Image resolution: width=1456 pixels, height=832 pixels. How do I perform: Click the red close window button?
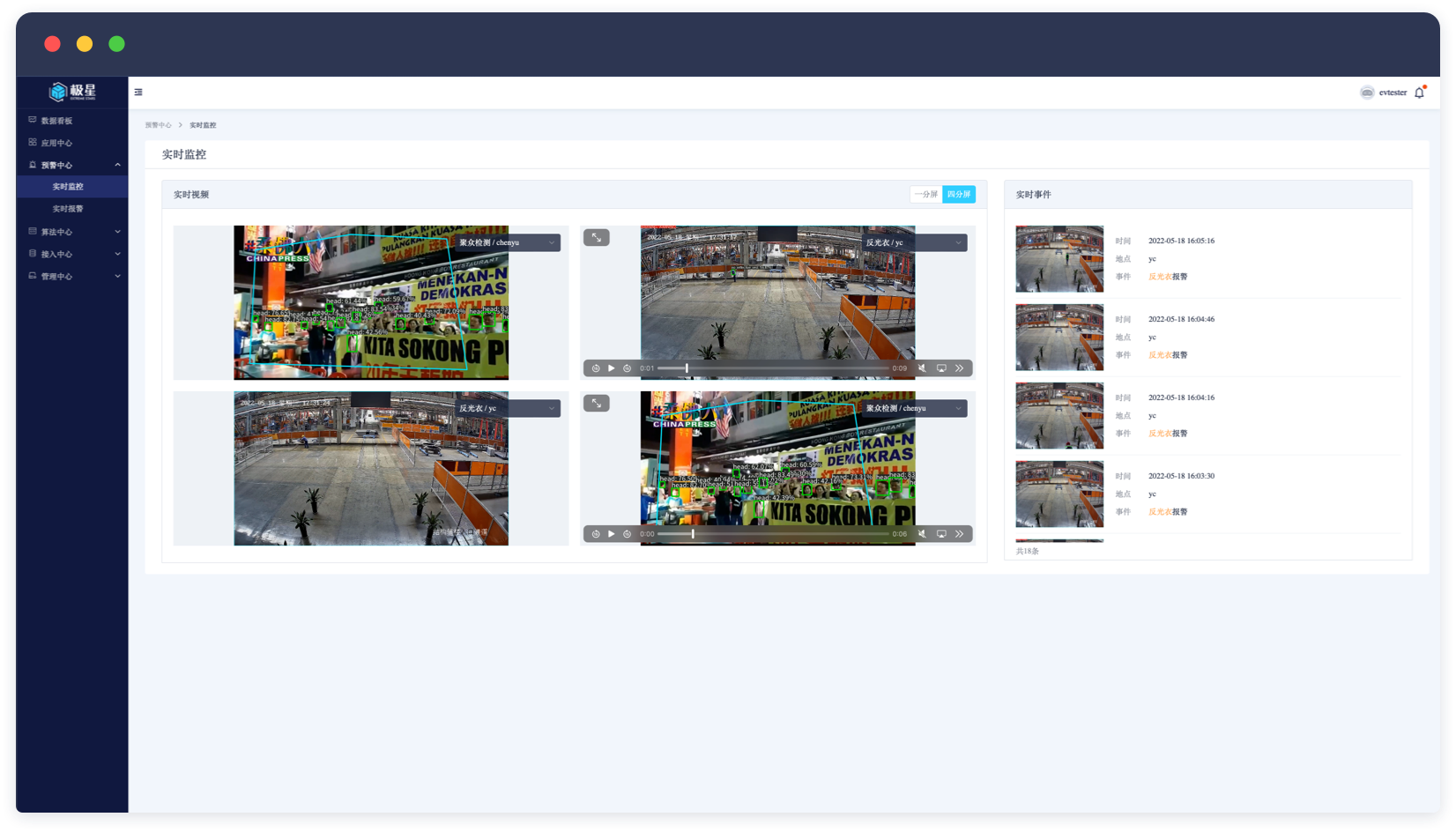point(53,44)
